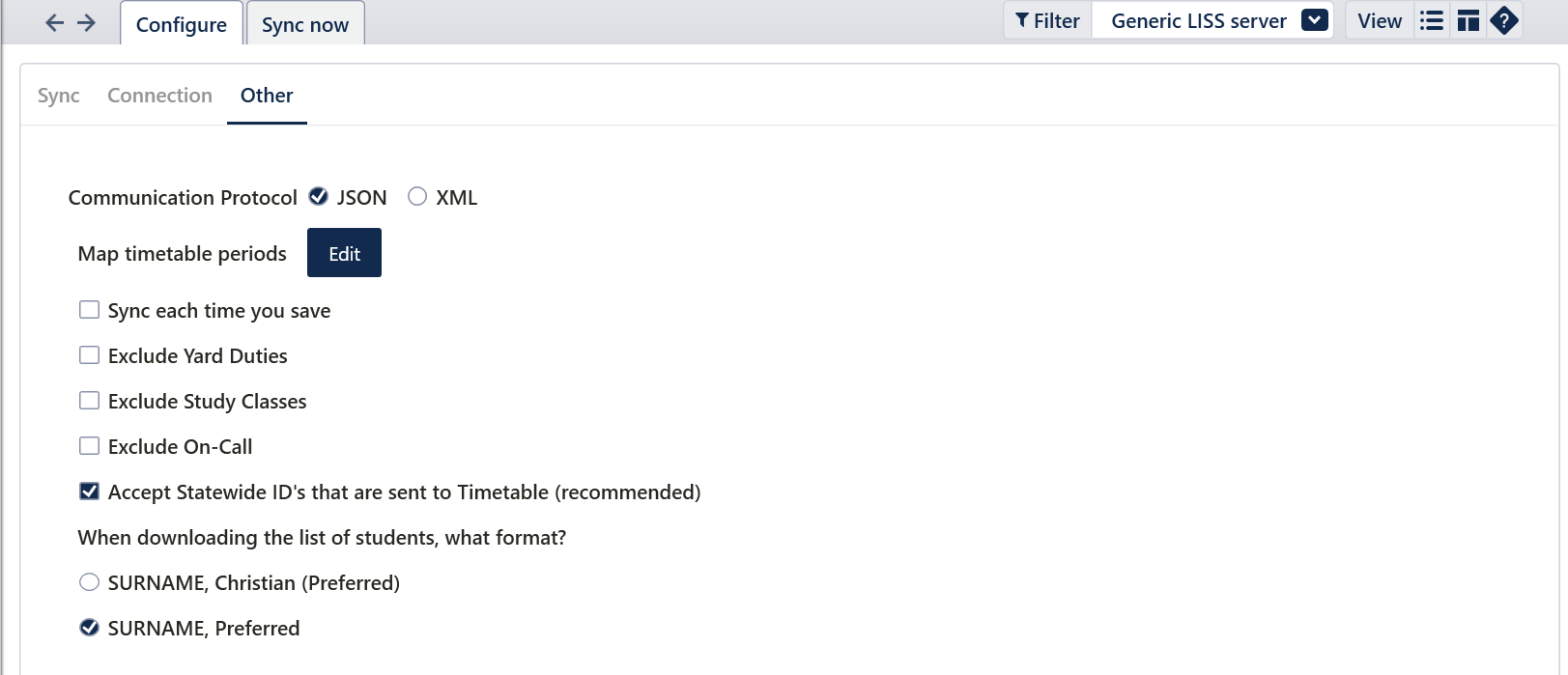Expand the Generic LISS server dropdown arrow

click(x=1315, y=20)
